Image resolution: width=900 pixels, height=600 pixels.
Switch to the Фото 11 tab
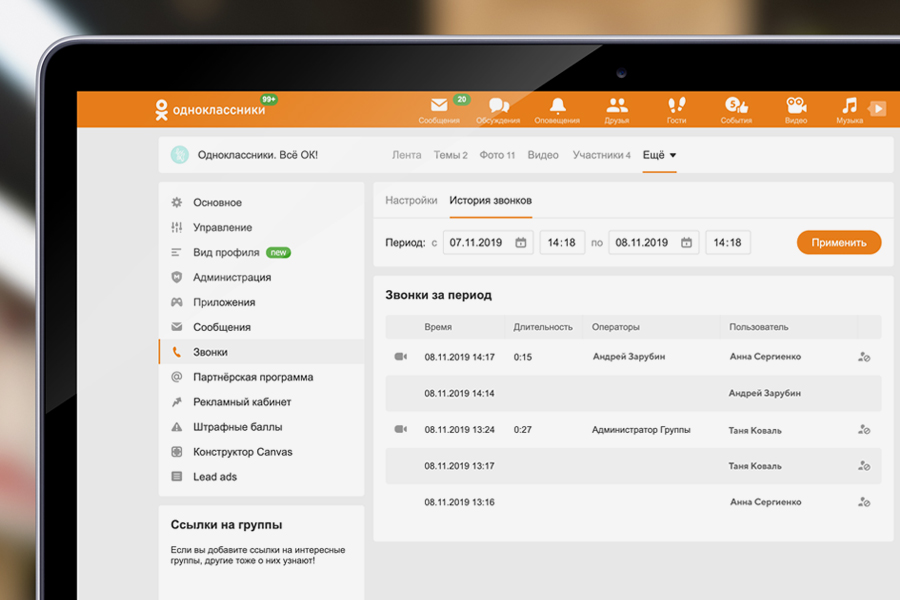[497, 155]
